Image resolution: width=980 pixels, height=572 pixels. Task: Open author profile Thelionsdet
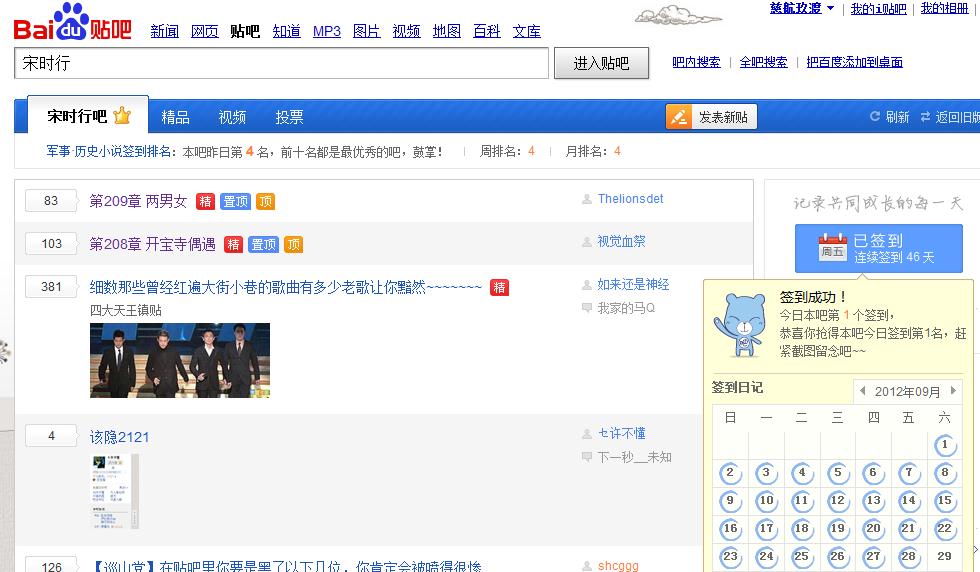(631, 199)
